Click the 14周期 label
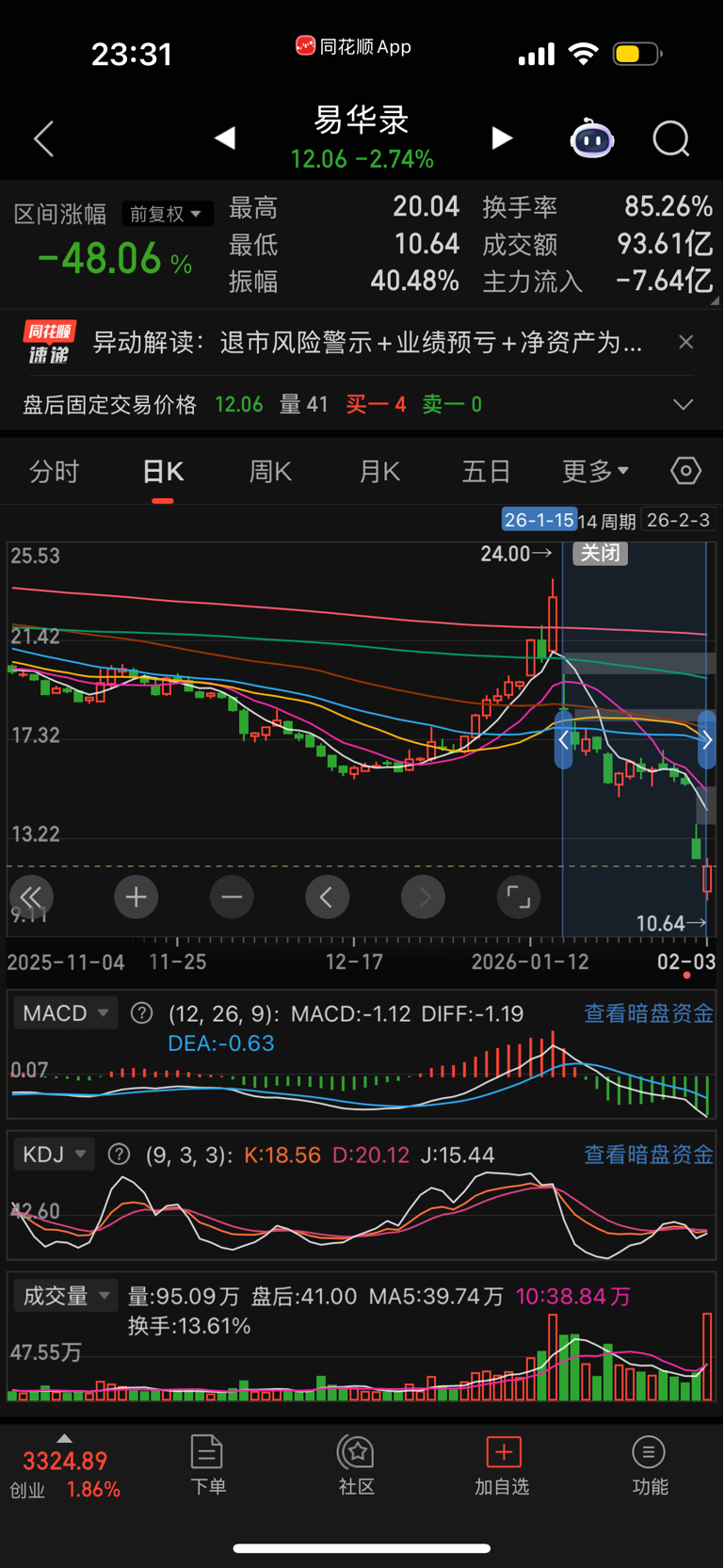The height and width of the screenshot is (1568, 724). (607, 521)
